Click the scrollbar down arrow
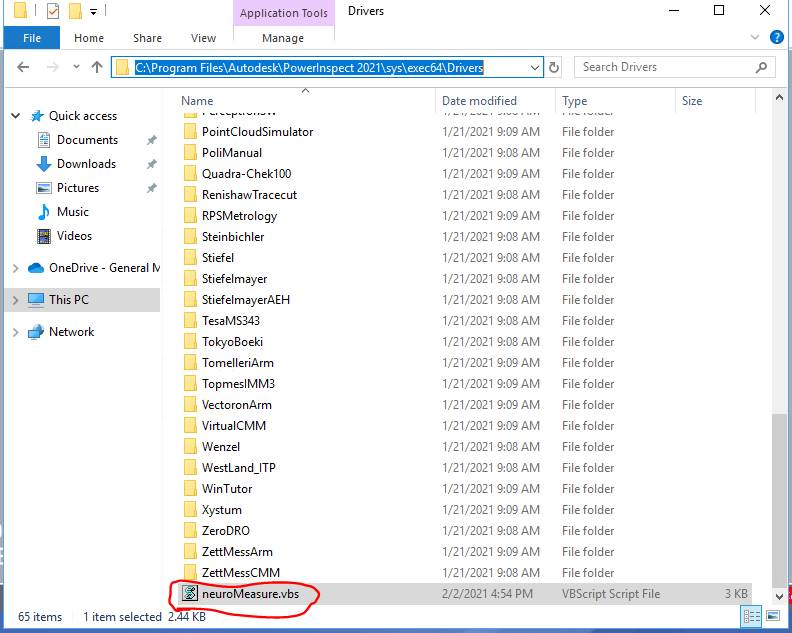This screenshot has width=792, height=633. (x=779, y=597)
